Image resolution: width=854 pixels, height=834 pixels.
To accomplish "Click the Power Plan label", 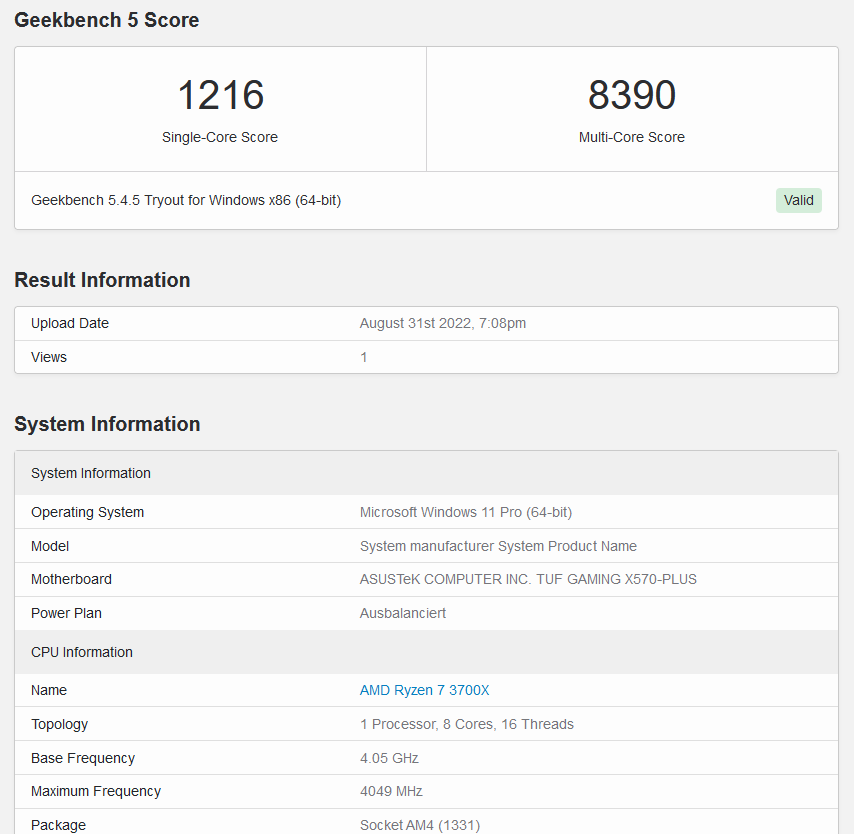I will point(66,613).
